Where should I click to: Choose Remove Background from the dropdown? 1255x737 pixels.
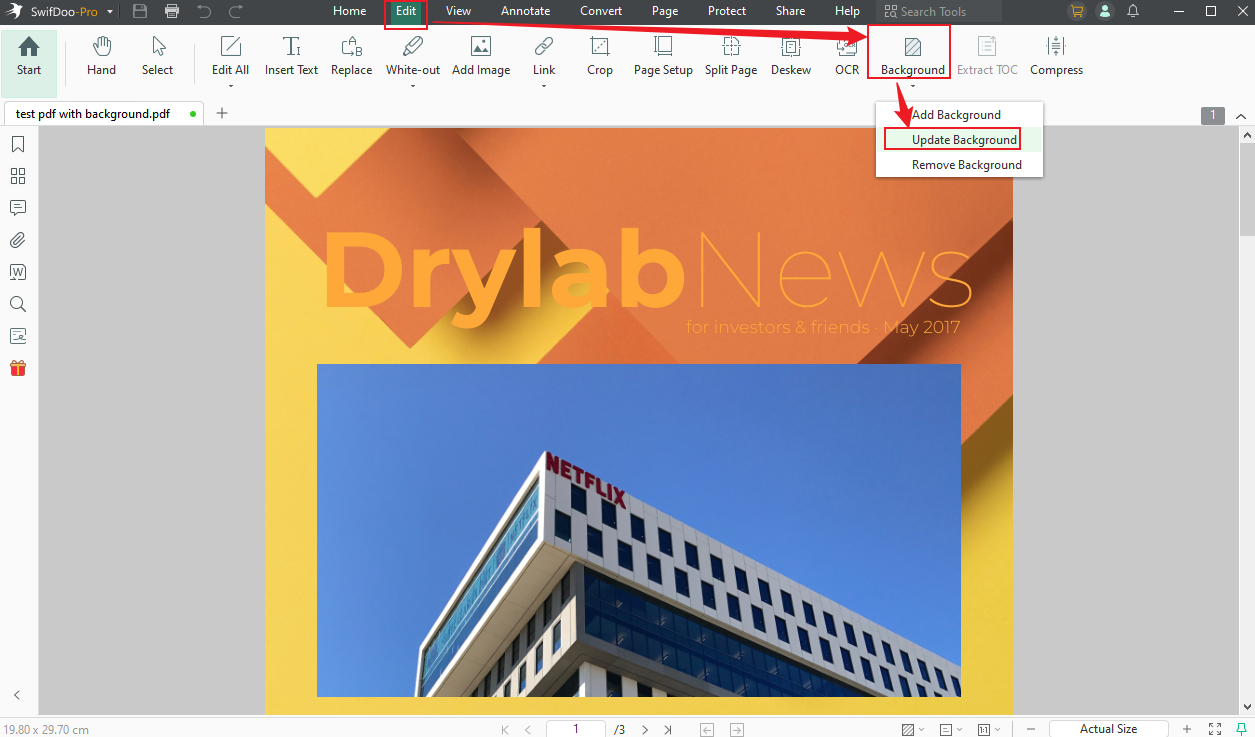pos(959,165)
